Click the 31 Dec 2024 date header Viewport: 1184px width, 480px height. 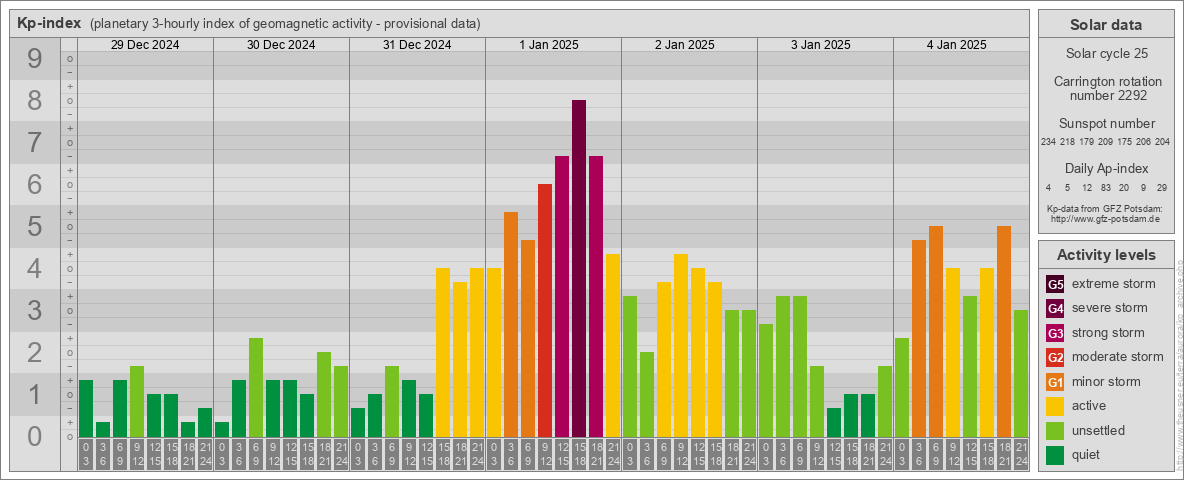click(x=417, y=45)
